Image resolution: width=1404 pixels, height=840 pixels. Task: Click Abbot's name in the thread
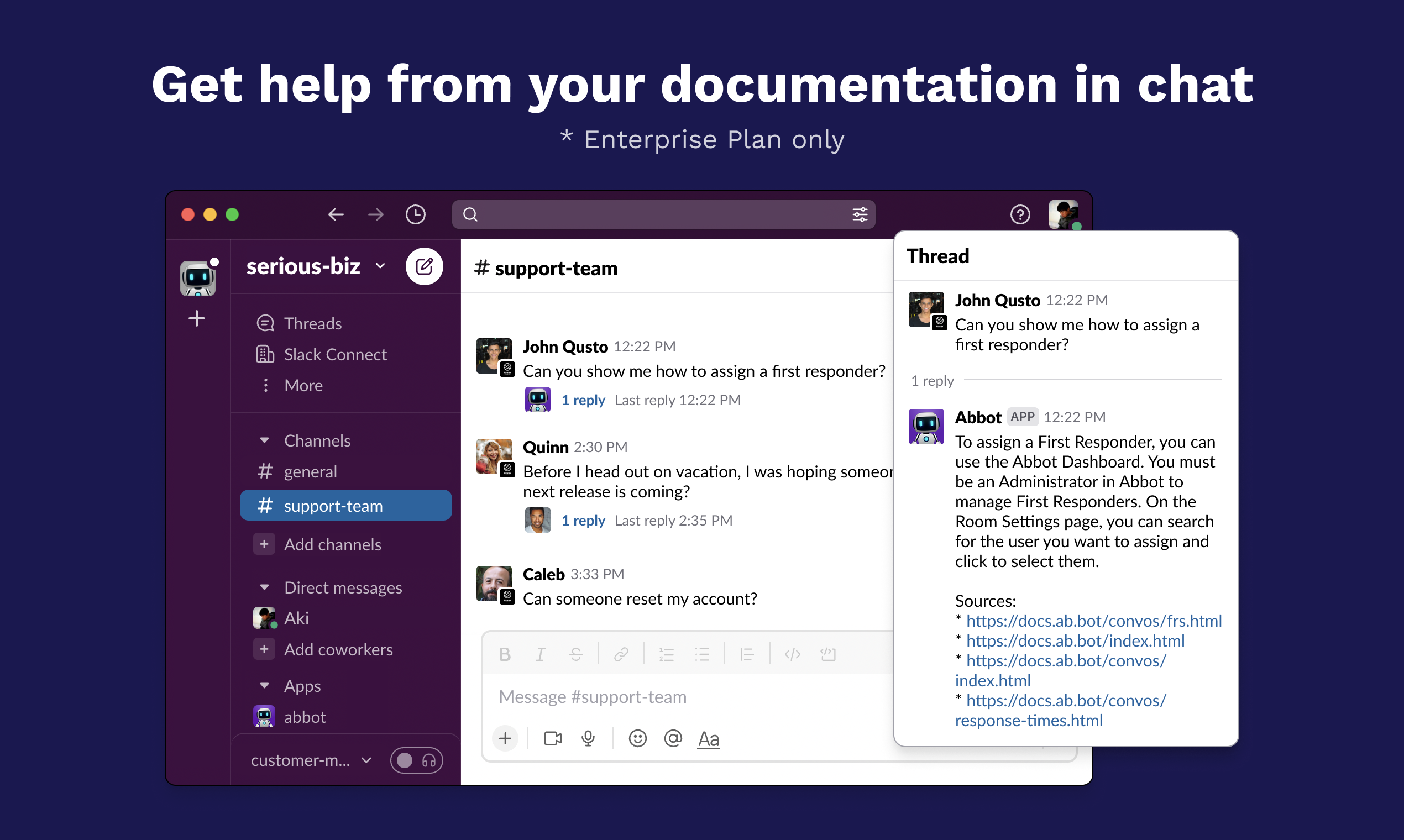(978, 417)
